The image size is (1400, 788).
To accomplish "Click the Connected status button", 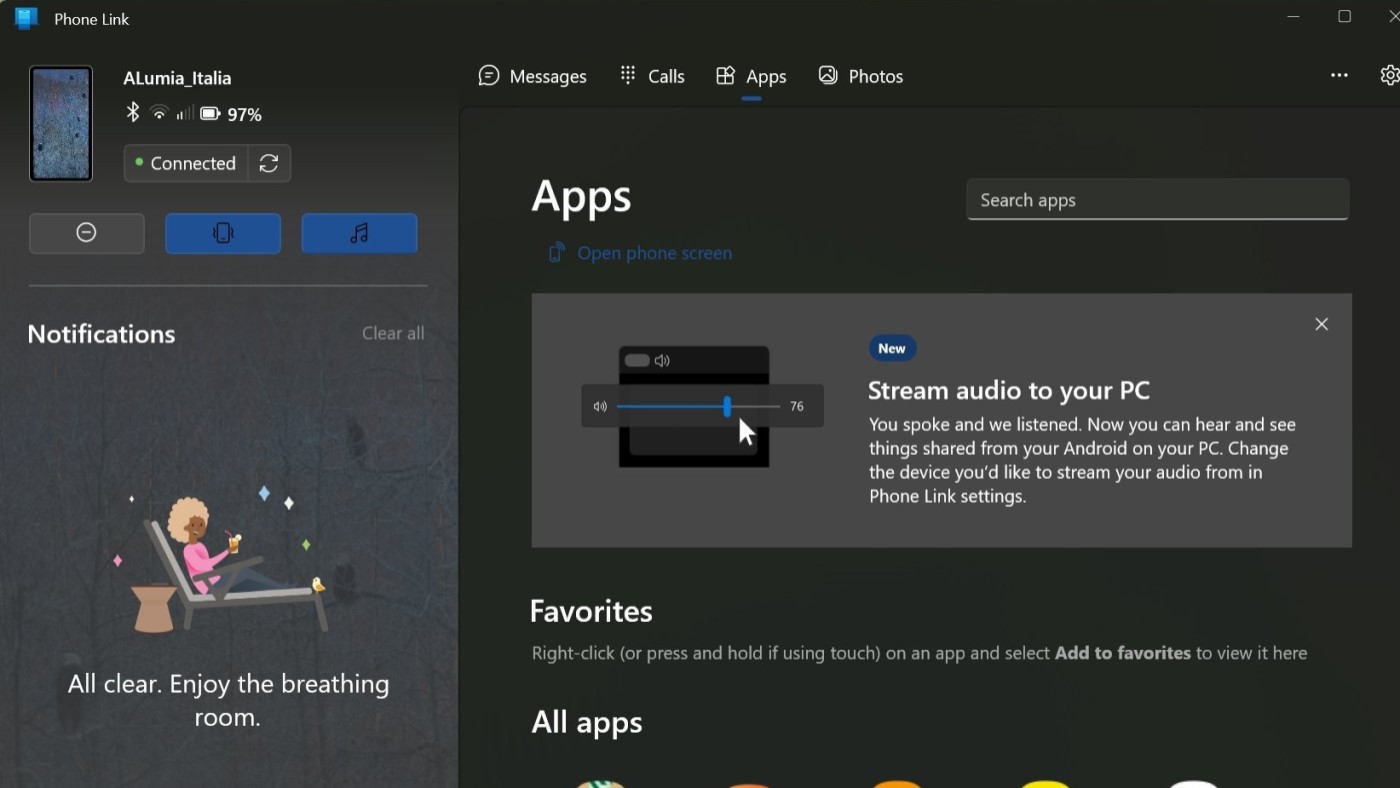I will 186,163.
